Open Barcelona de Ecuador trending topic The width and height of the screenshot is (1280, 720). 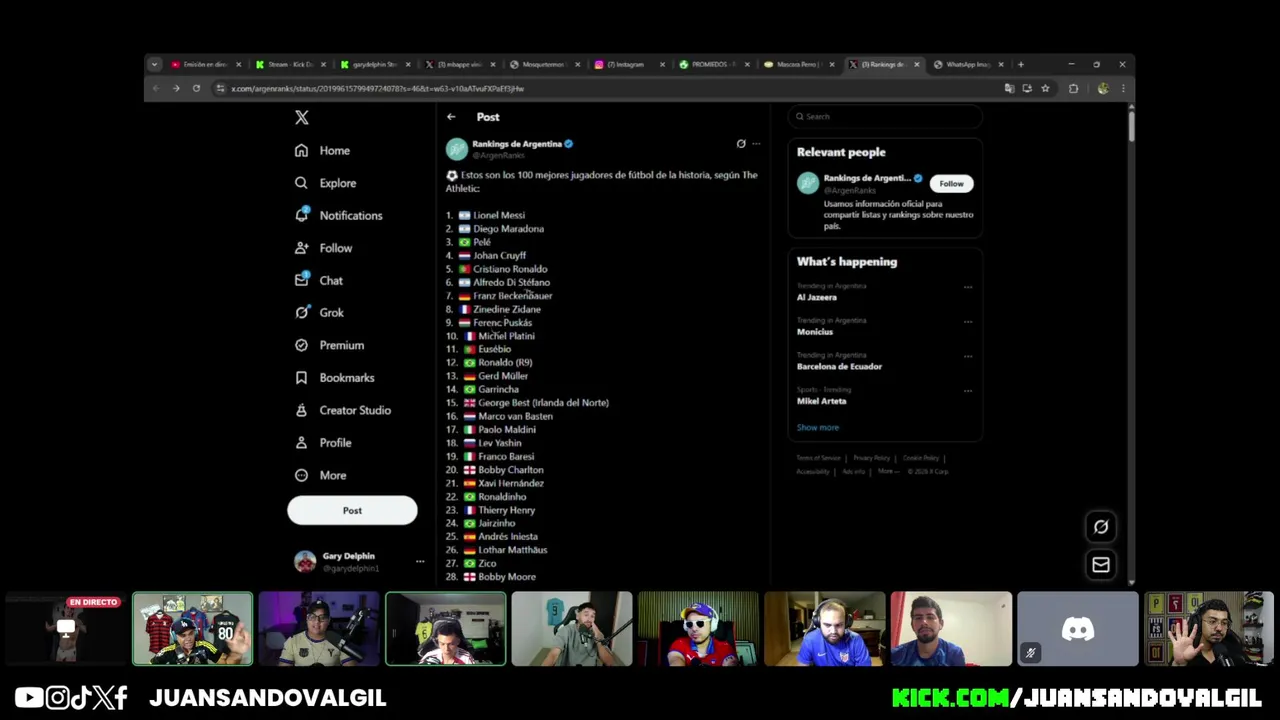[x=839, y=366]
